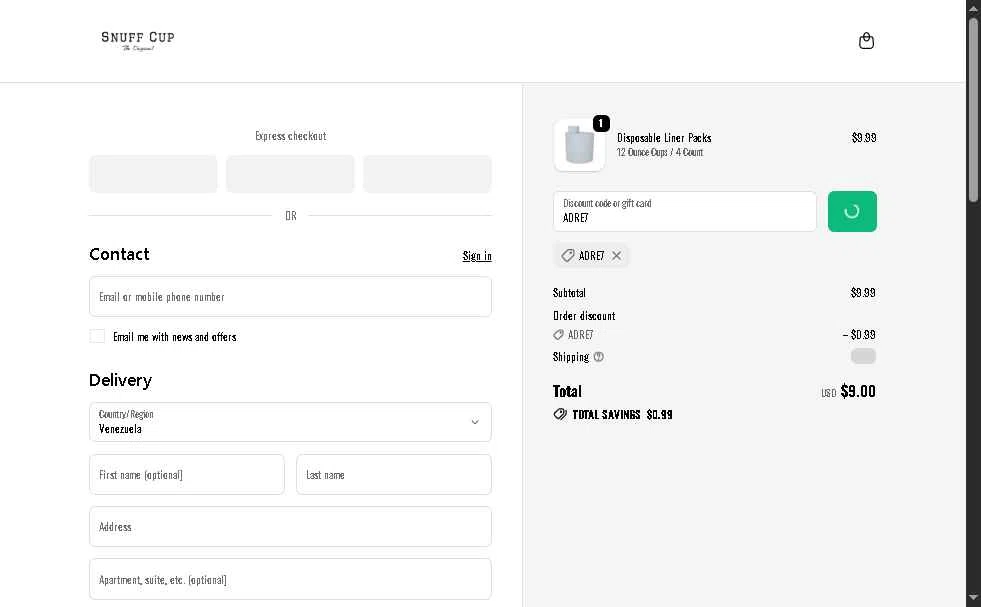The height and width of the screenshot is (607, 981).
Task: Focus the Last name field
Action: point(394,474)
